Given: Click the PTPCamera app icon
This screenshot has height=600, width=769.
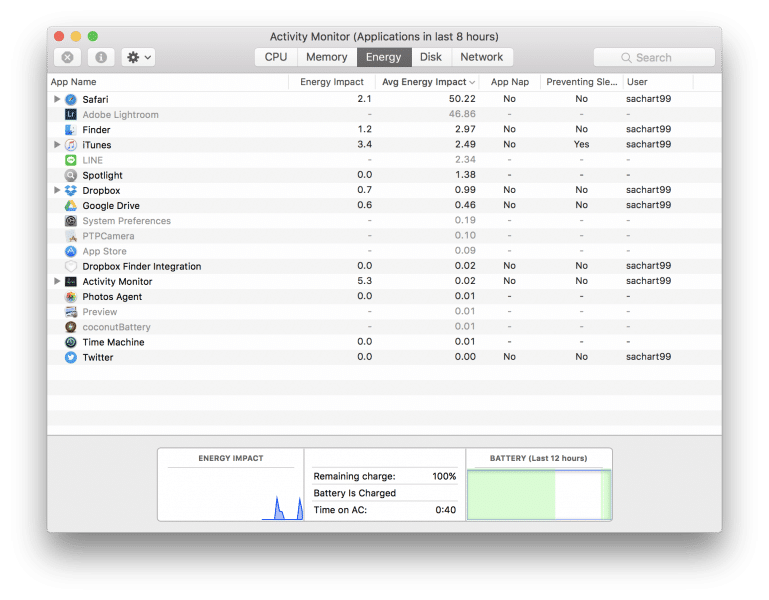Looking at the screenshot, I should coord(71,236).
